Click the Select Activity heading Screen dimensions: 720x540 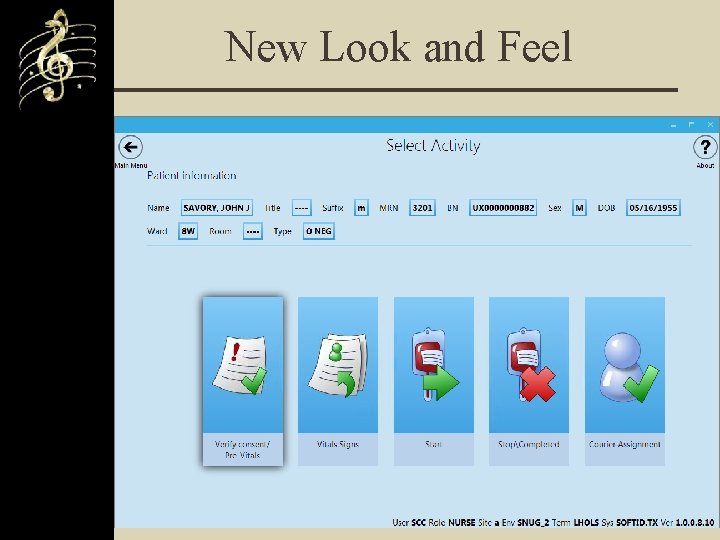(433, 146)
